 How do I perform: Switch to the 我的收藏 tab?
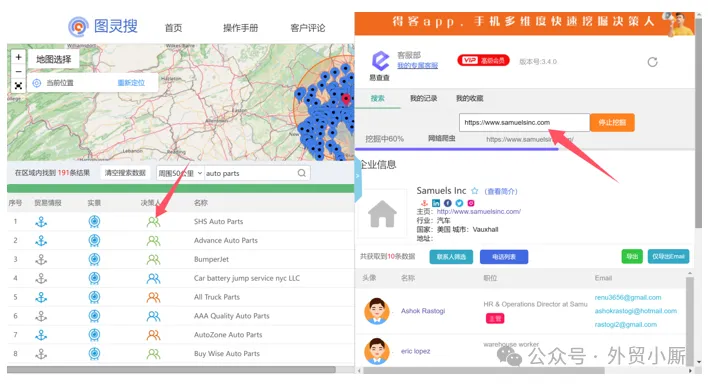click(470, 98)
